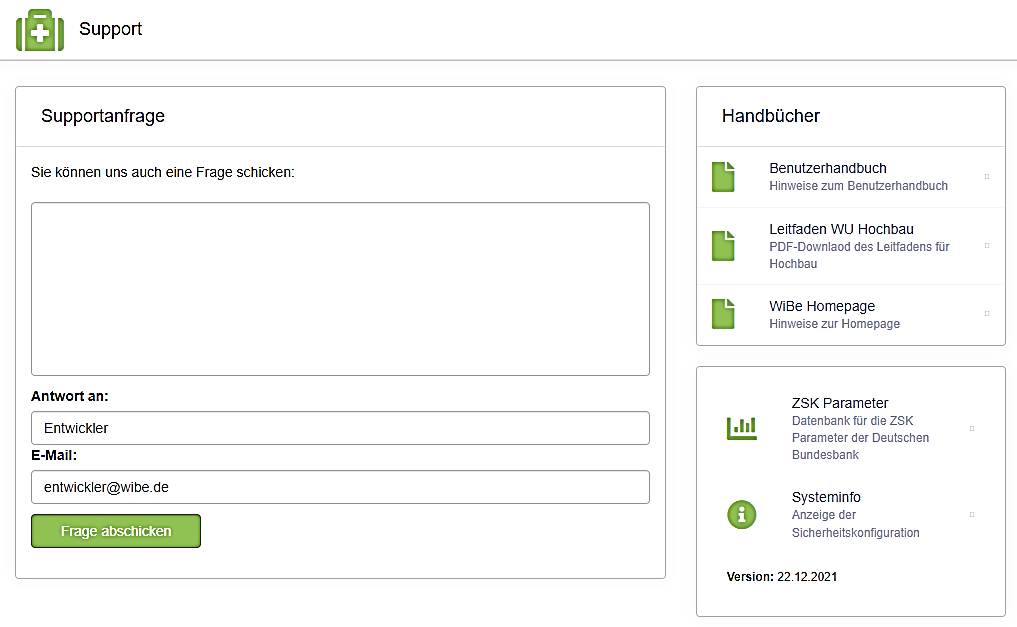The width and height of the screenshot is (1017, 627).
Task: Click the Antwort an name field
Action: [340, 428]
